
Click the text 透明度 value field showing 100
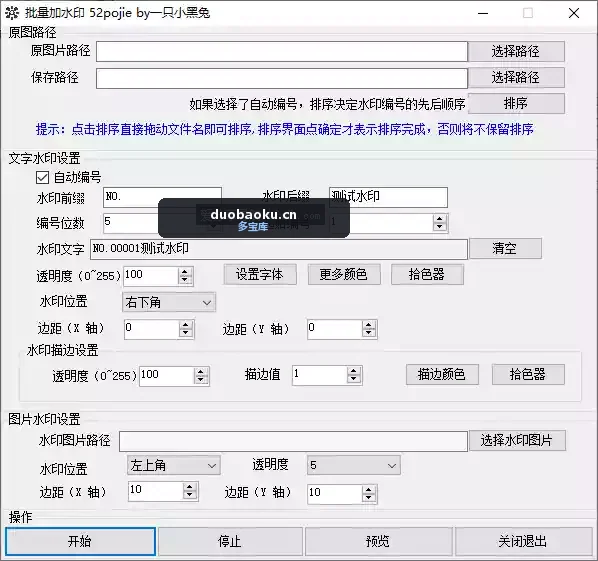click(x=151, y=276)
